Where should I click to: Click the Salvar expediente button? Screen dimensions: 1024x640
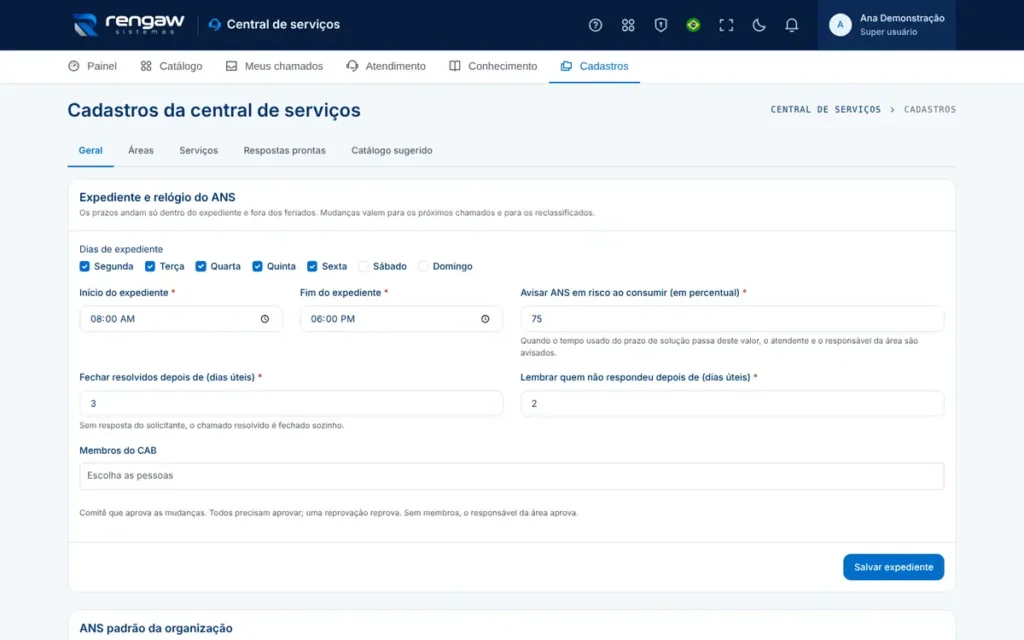(x=893, y=567)
